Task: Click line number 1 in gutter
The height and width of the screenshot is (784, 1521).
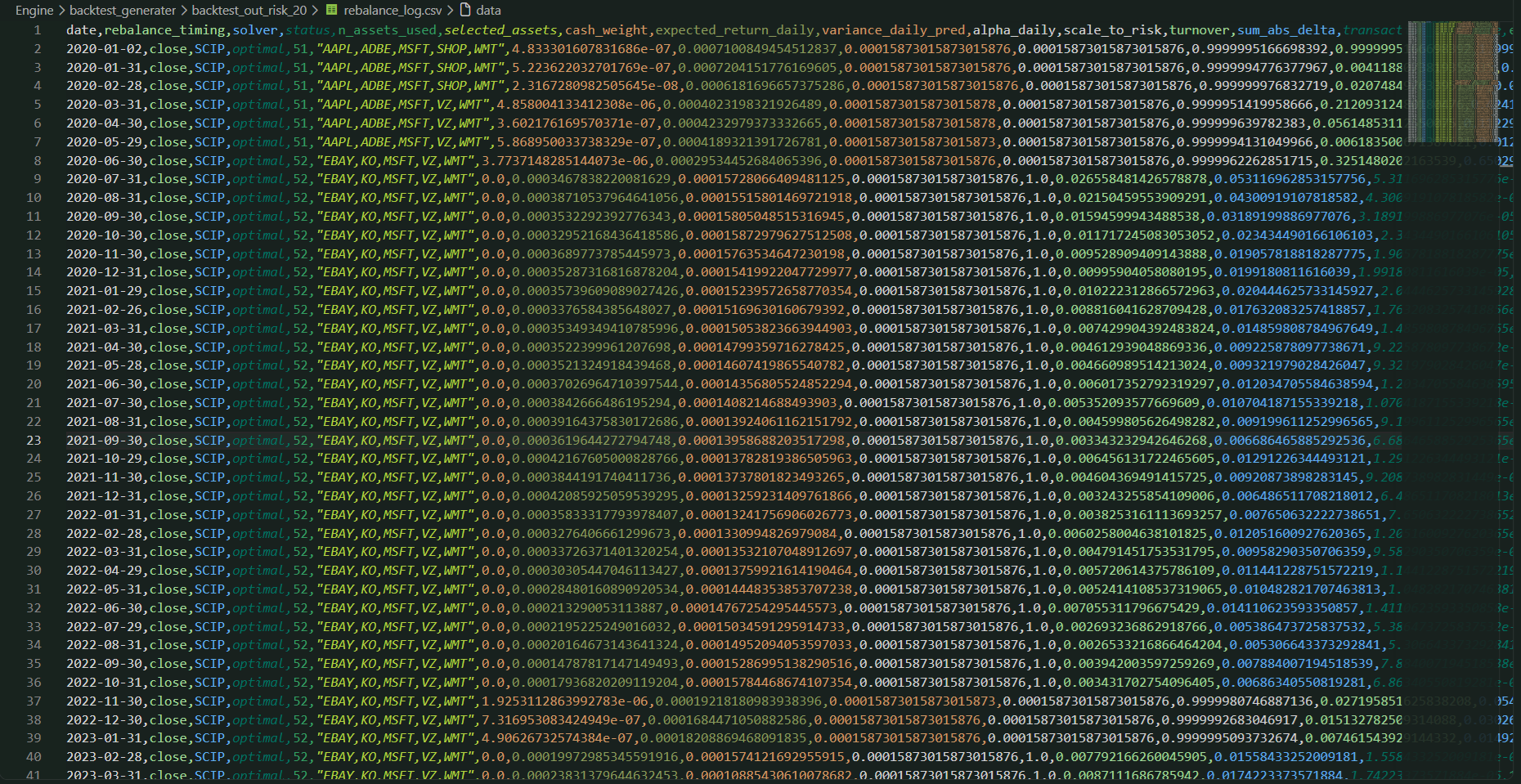Action: (x=38, y=29)
